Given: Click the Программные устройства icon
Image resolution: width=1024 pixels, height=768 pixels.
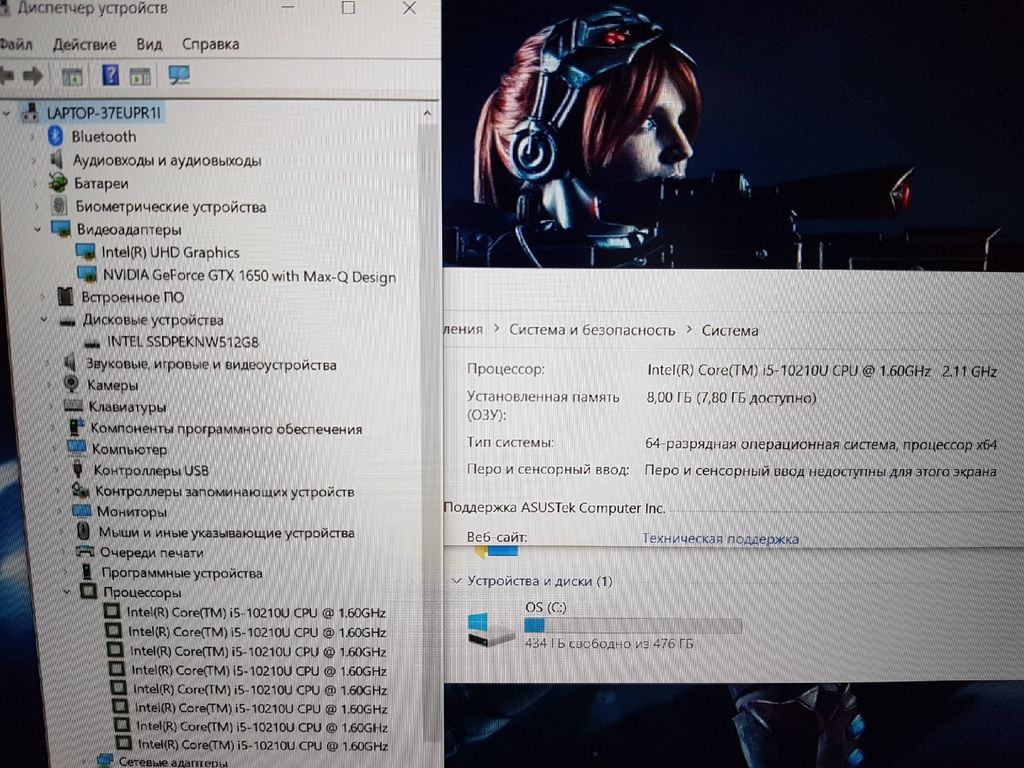Looking at the screenshot, I should point(87,572).
